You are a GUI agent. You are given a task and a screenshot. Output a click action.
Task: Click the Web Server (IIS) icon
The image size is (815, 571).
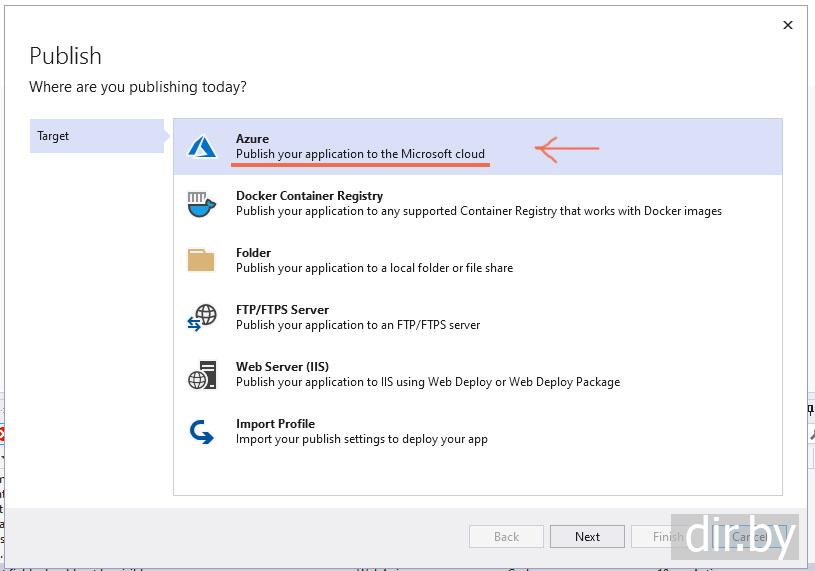tap(202, 375)
